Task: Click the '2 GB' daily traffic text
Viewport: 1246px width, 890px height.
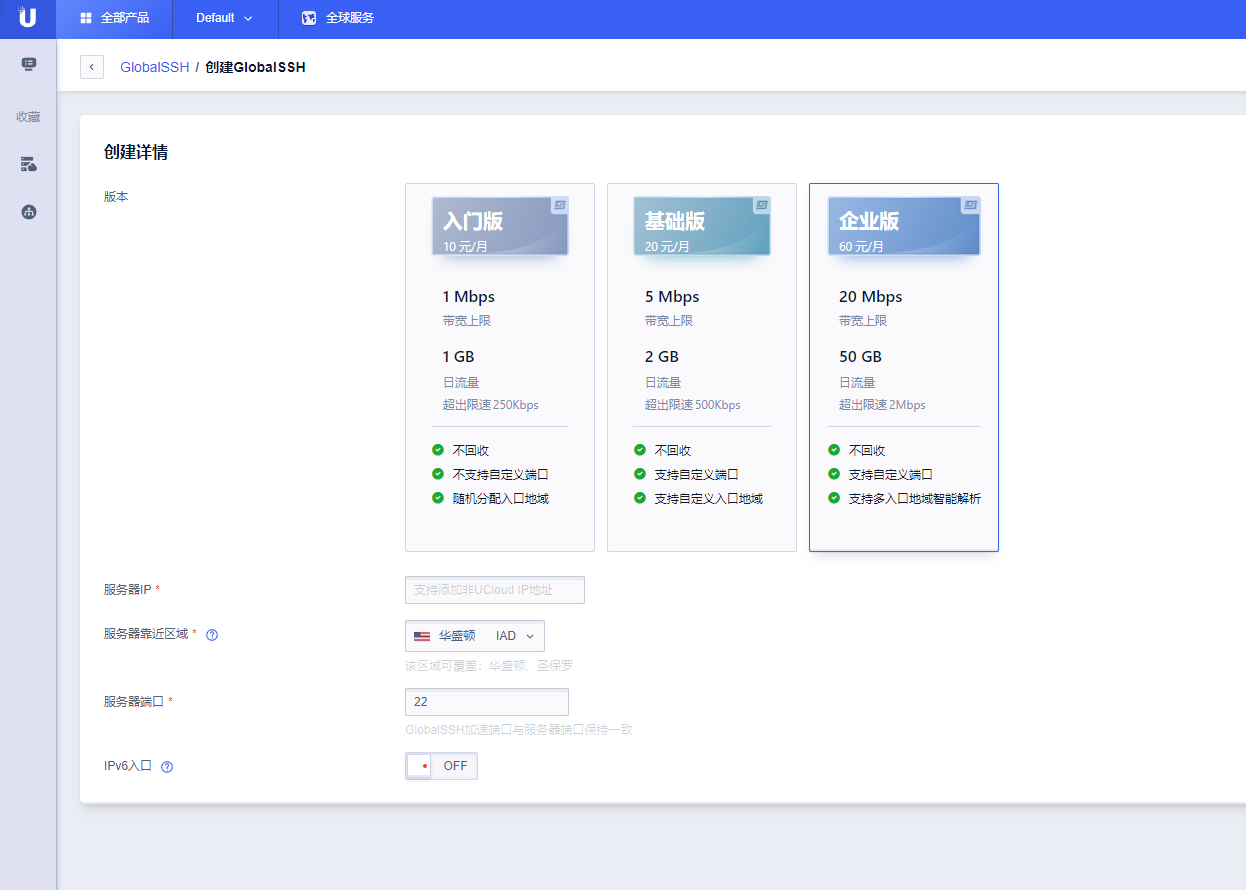Action: pos(662,357)
